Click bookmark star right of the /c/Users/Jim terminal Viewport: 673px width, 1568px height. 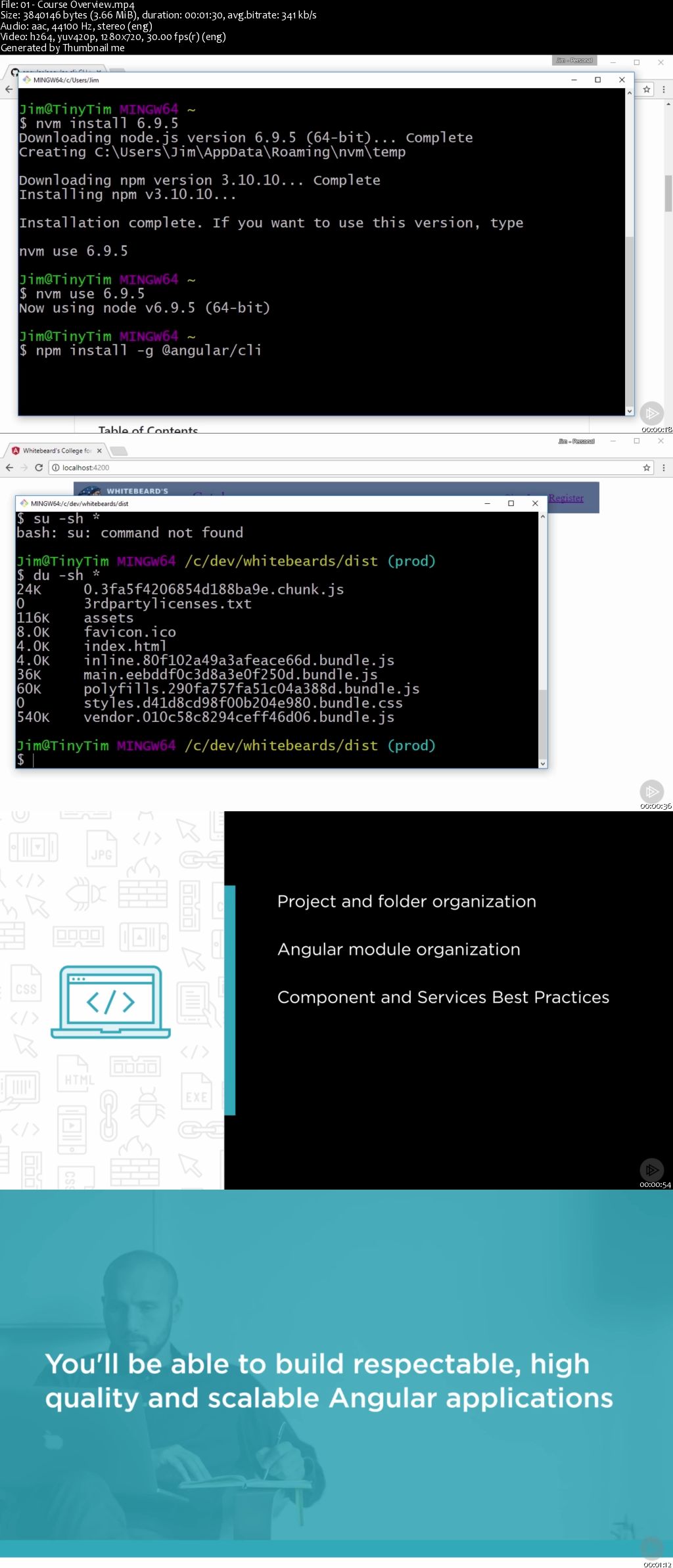pos(647,89)
